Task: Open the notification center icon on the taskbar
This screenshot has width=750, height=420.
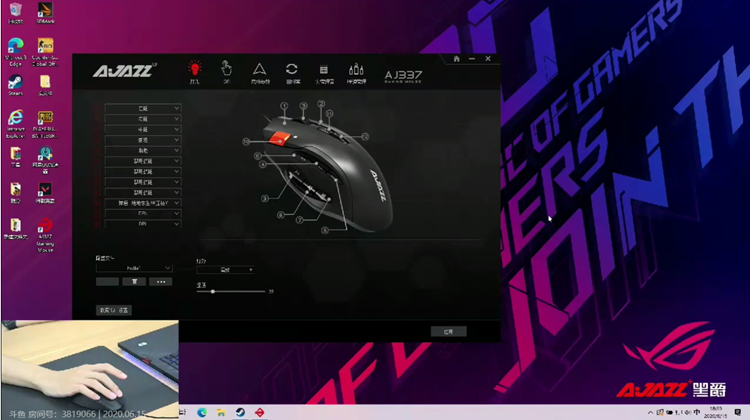Action: point(738,412)
